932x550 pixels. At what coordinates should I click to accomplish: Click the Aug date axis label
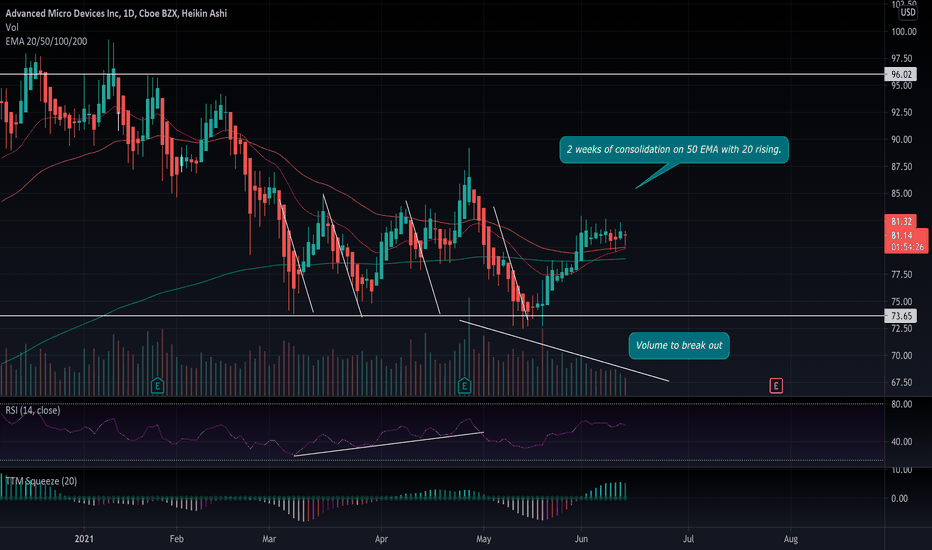coord(791,539)
